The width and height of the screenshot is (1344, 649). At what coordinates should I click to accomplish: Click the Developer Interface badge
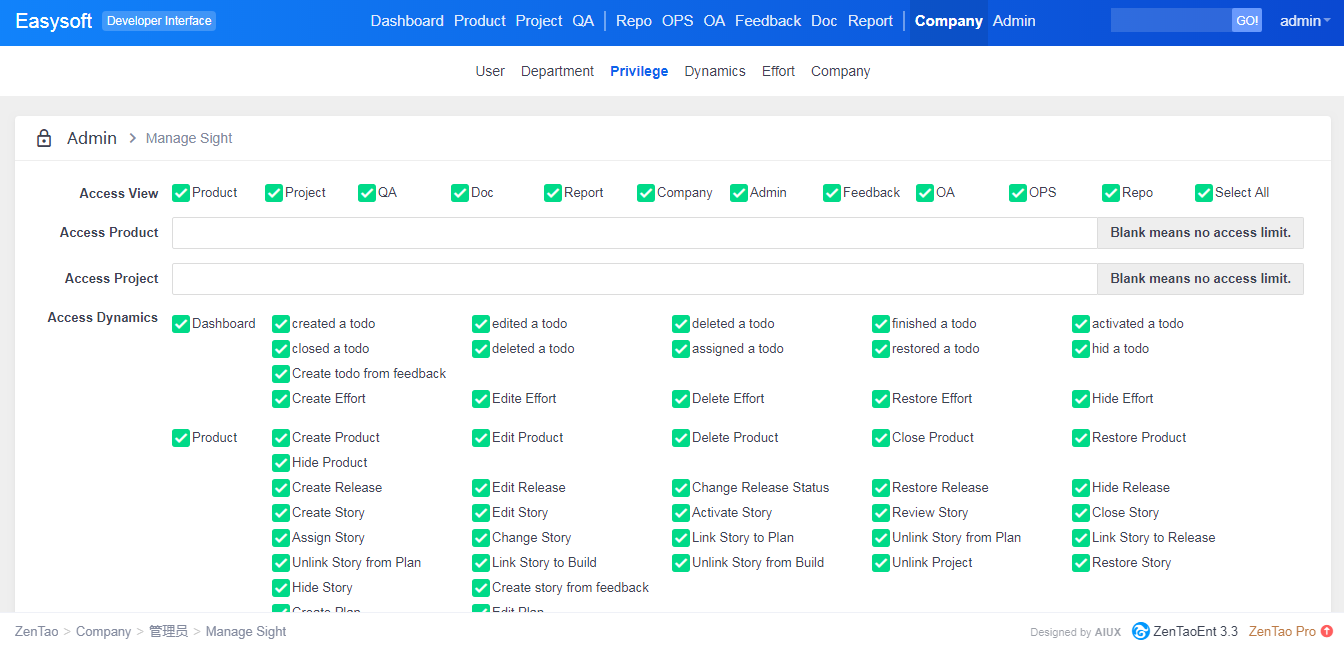click(159, 21)
